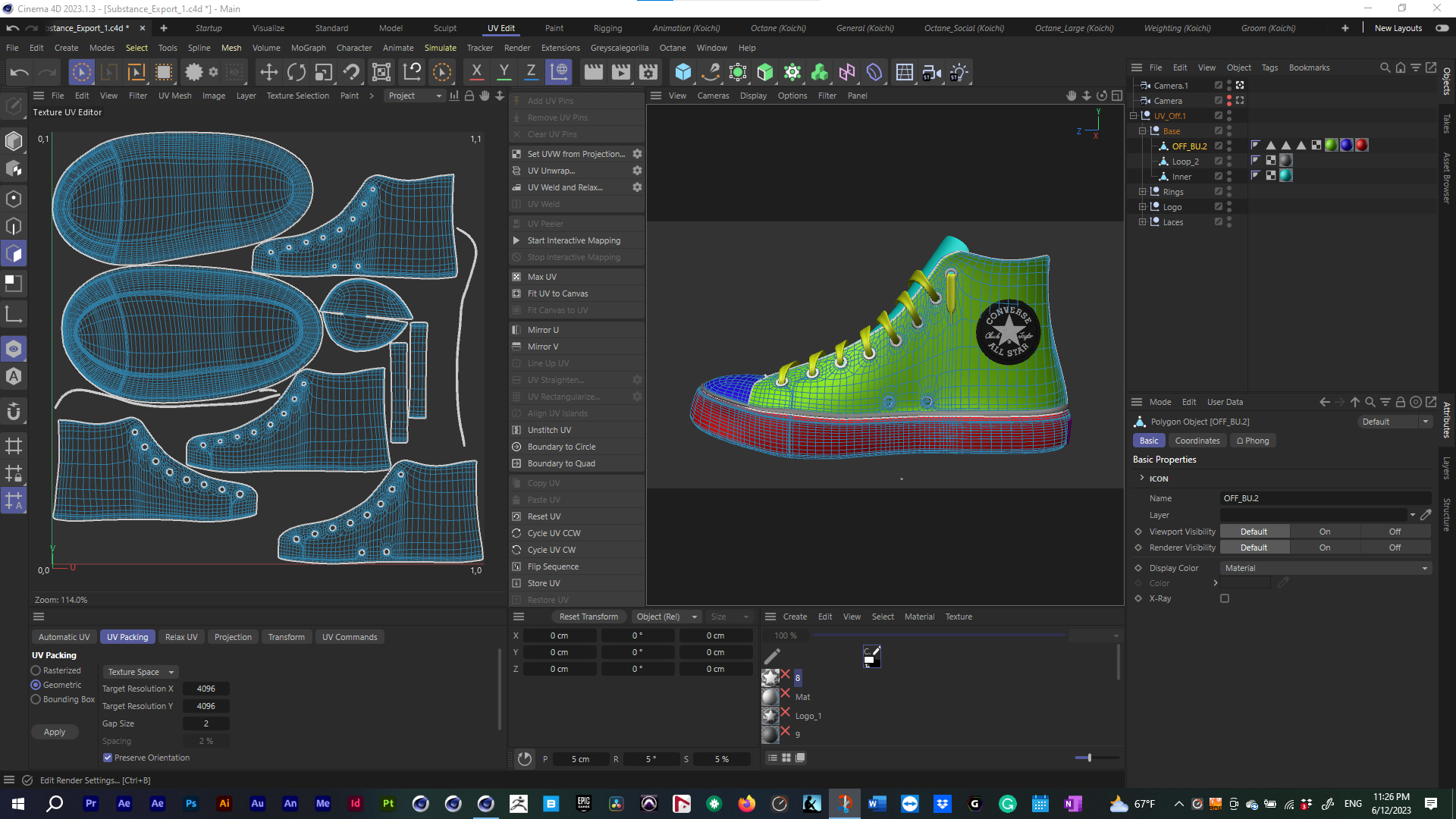Expand the Laces object hierarchy
Viewport: 1456px width, 819px height.
click(1143, 221)
